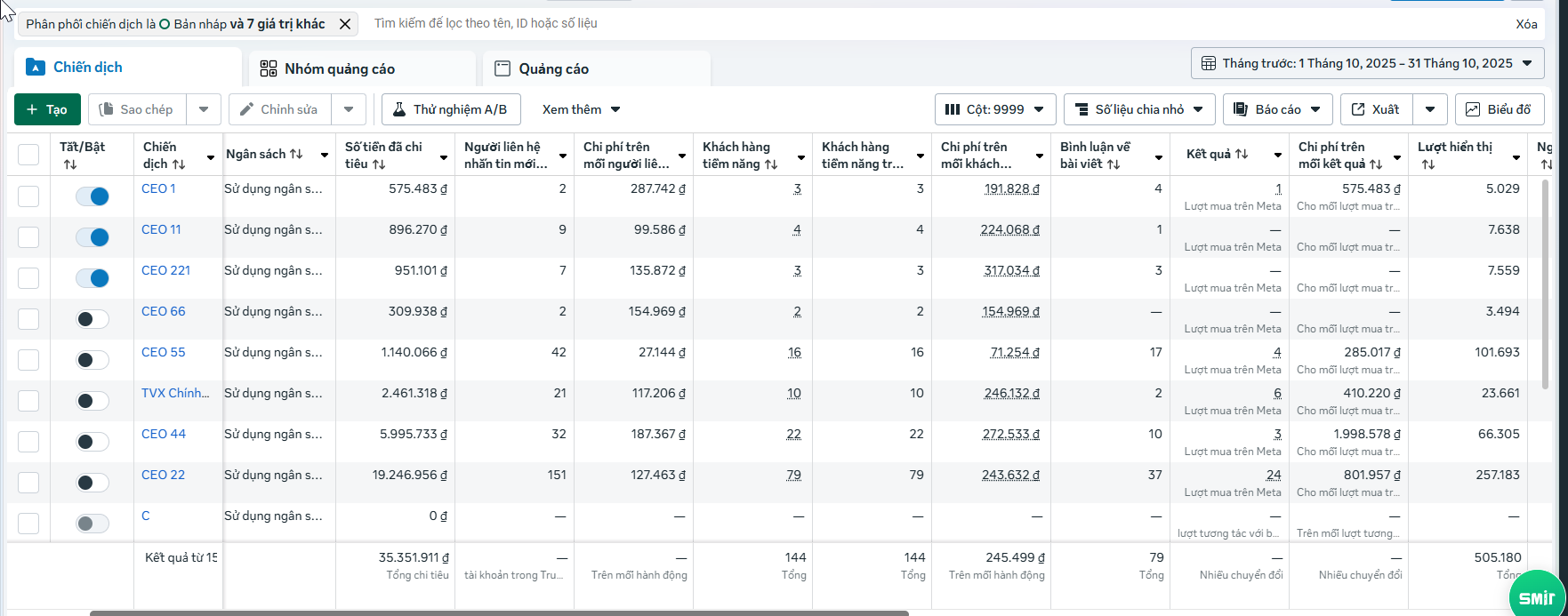Image resolution: width=1568 pixels, height=616 pixels.
Task: Open the CEO 22 campaign link
Action: click(x=164, y=475)
